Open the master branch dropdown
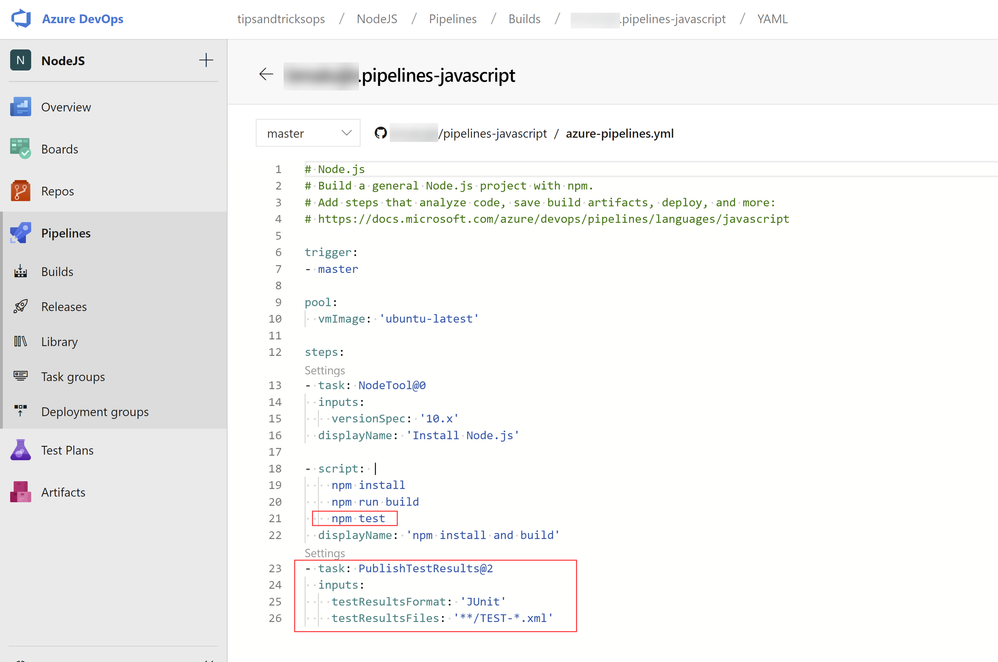998x662 pixels. pos(308,133)
